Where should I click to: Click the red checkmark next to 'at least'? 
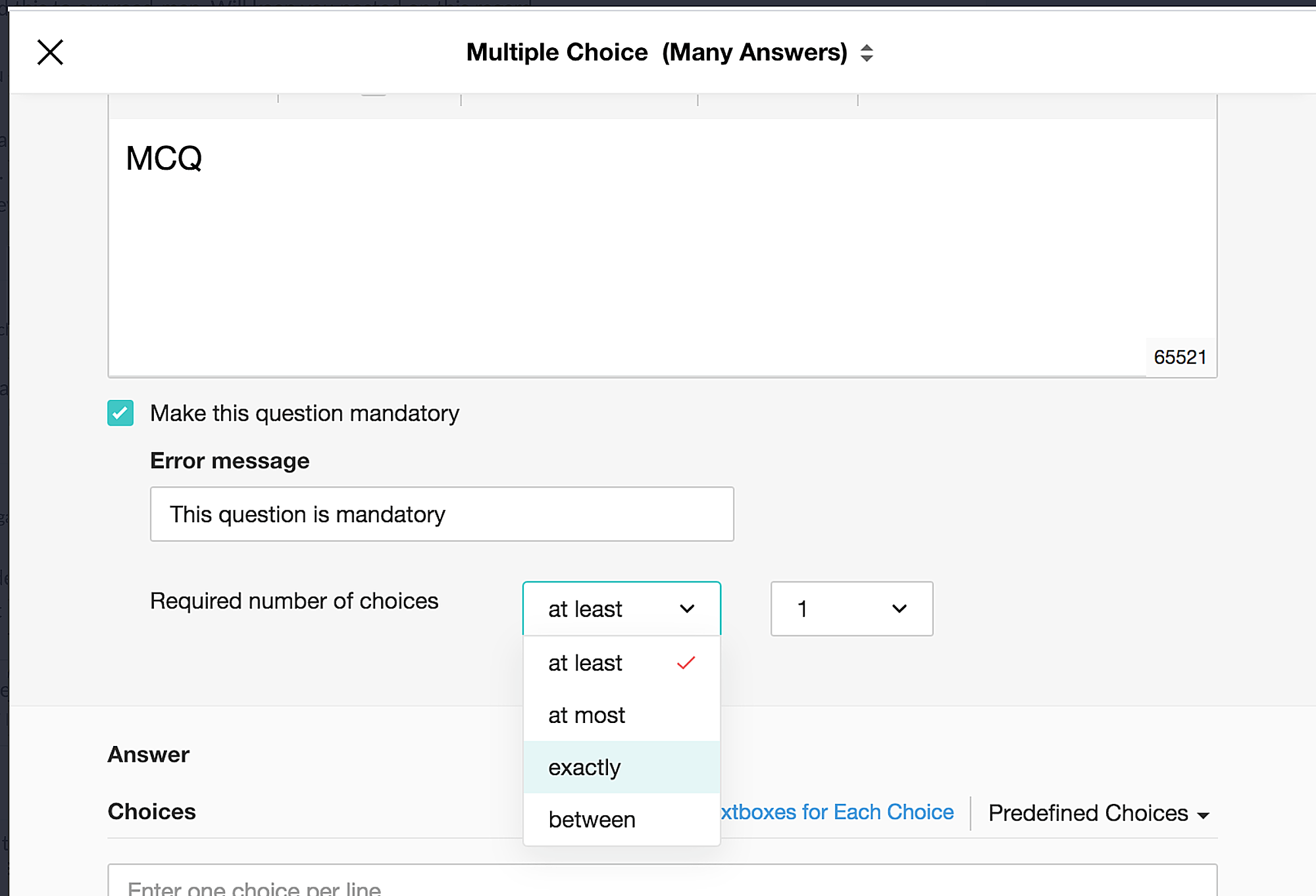click(686, 663)
